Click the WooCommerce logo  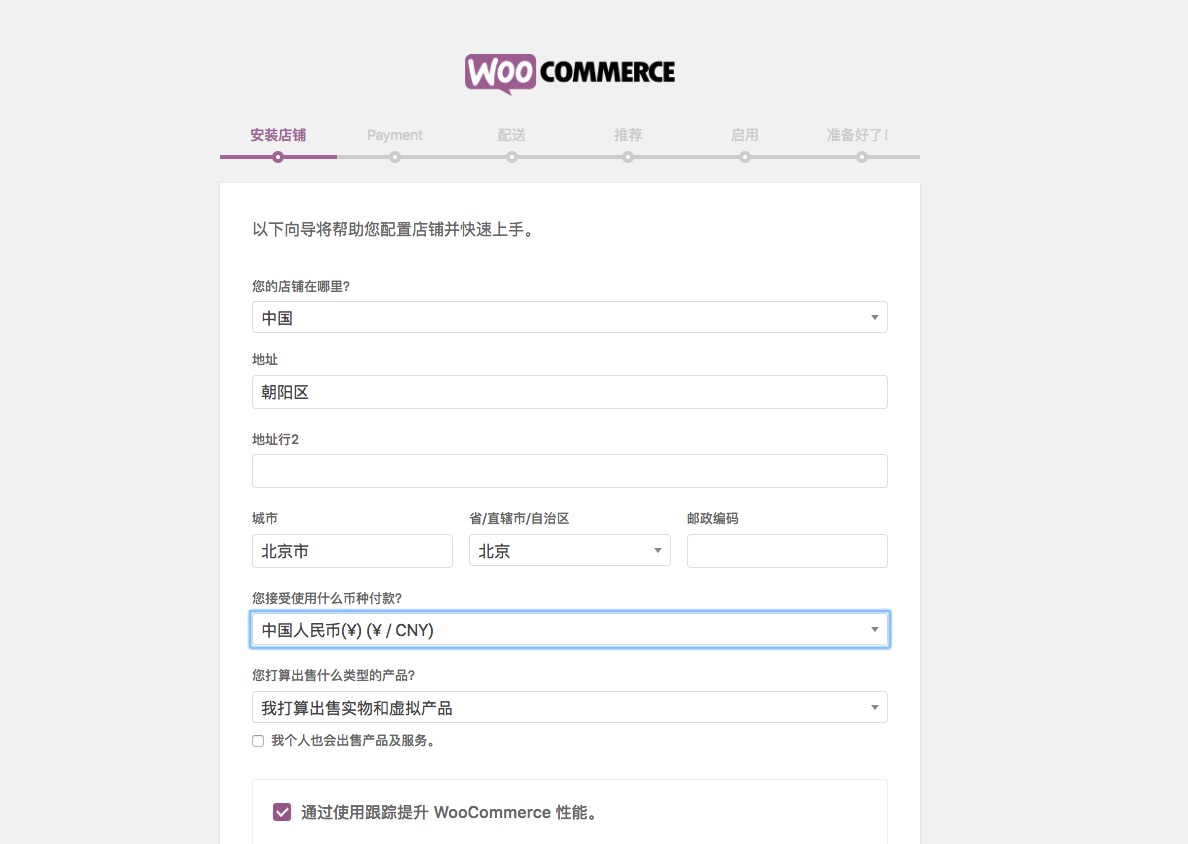[570, 73]
